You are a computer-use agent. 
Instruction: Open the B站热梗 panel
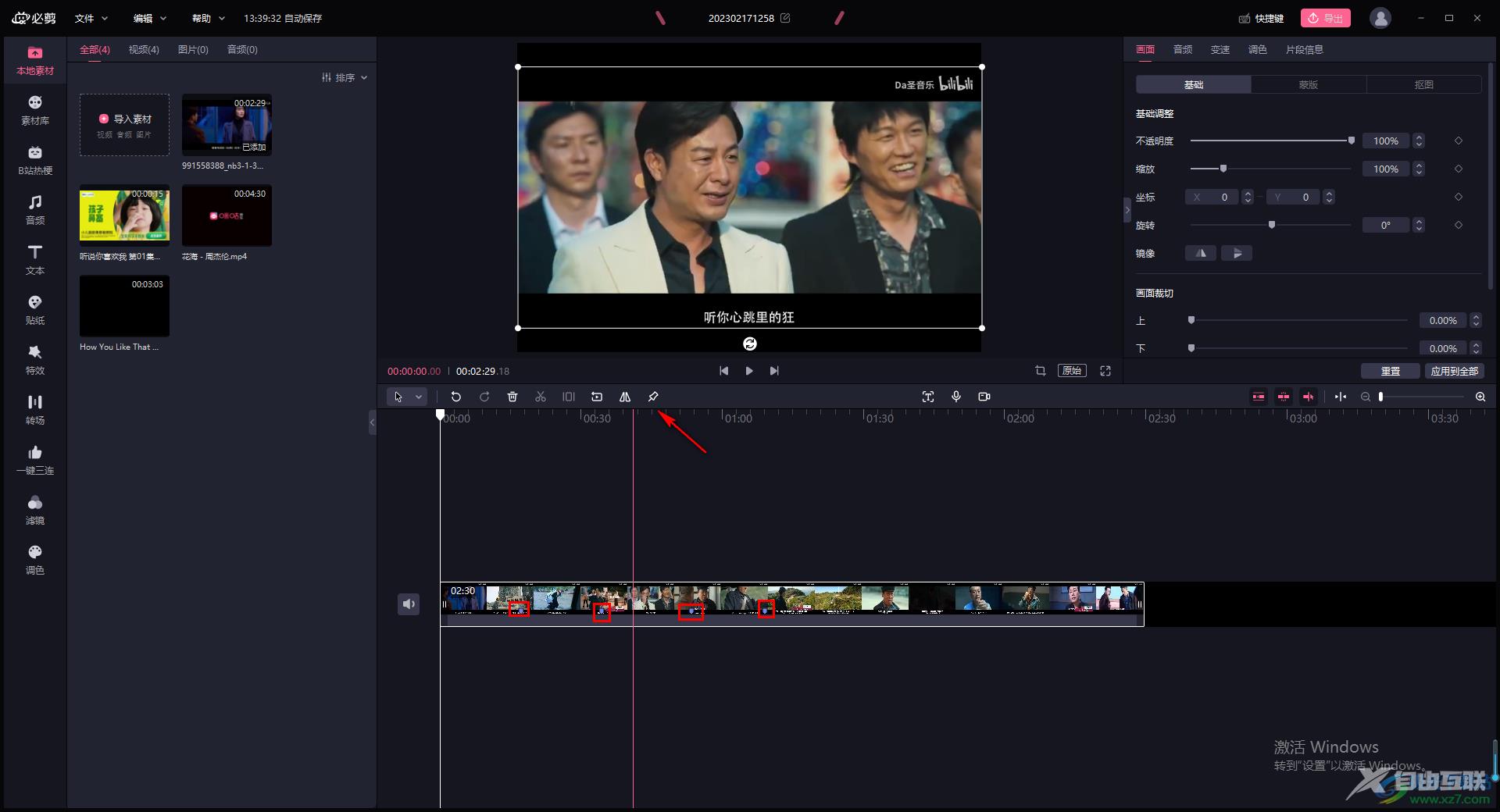click(35, 161)
